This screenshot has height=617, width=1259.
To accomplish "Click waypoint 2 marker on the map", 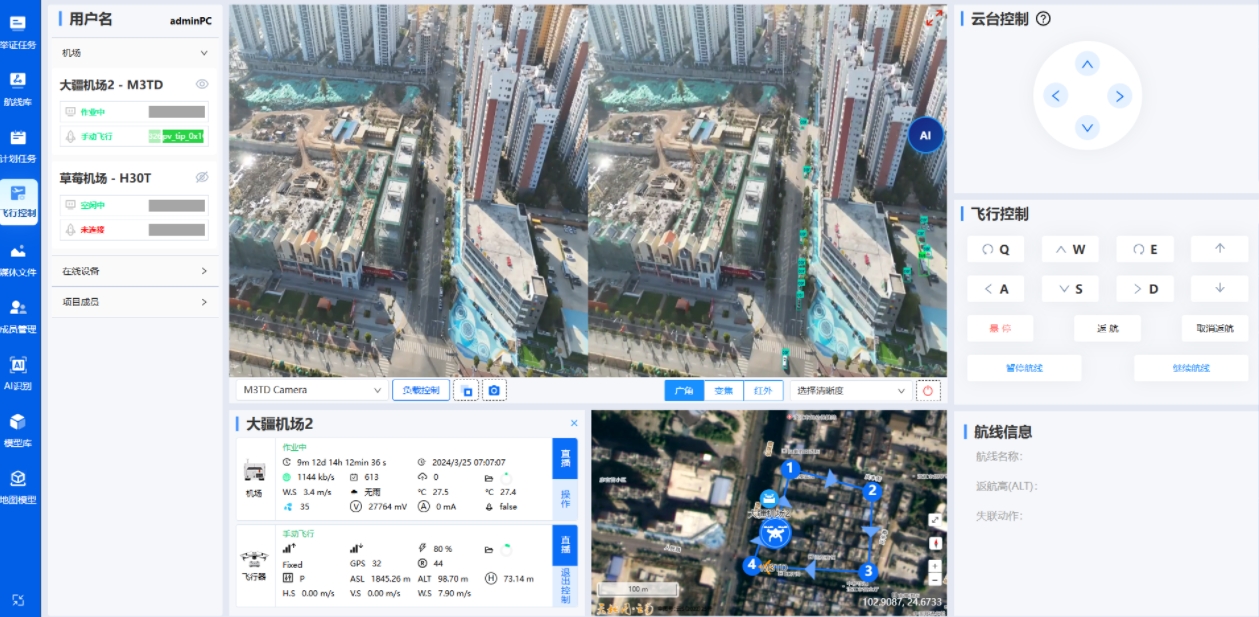I will click(871, 490).
